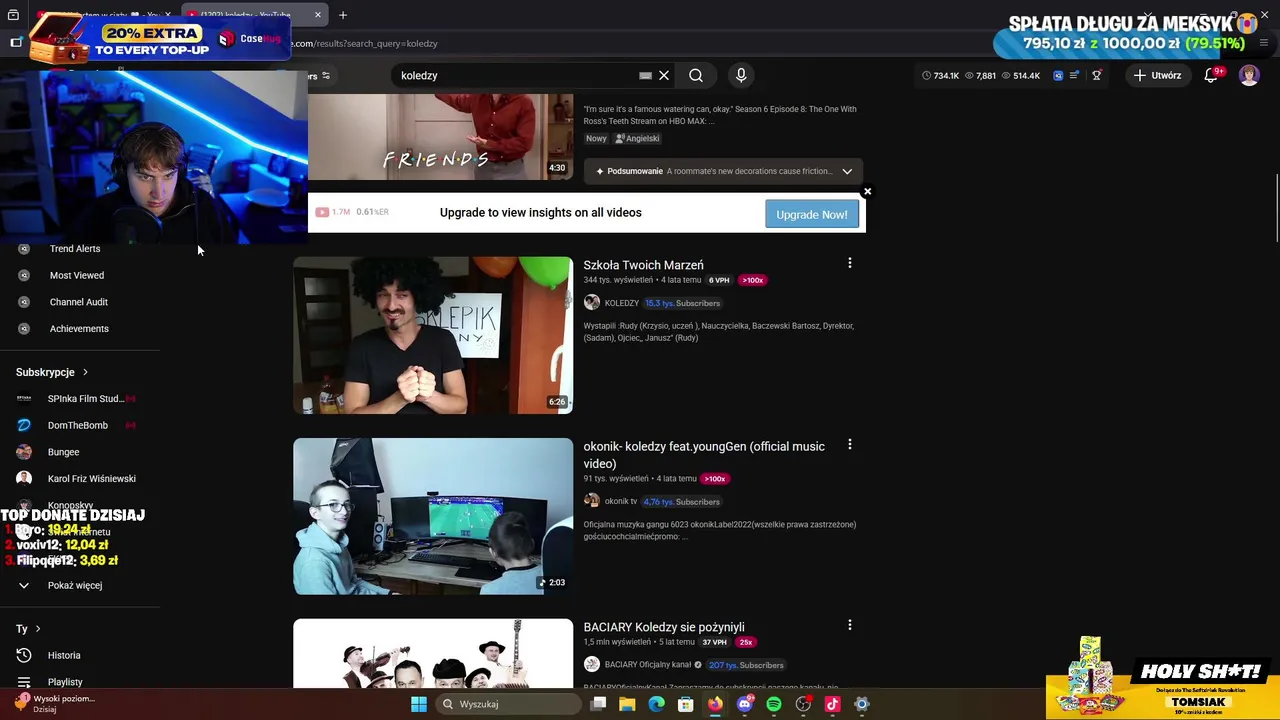Click the BACIARY Koledzy sie pożyniyli title
The image size is (1280, 720).
[664, 627]
